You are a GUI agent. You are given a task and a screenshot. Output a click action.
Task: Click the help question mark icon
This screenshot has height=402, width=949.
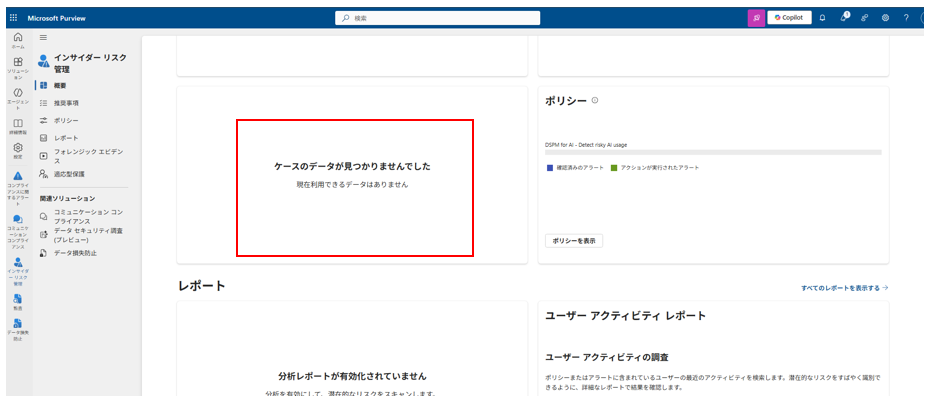pos(906,18)
